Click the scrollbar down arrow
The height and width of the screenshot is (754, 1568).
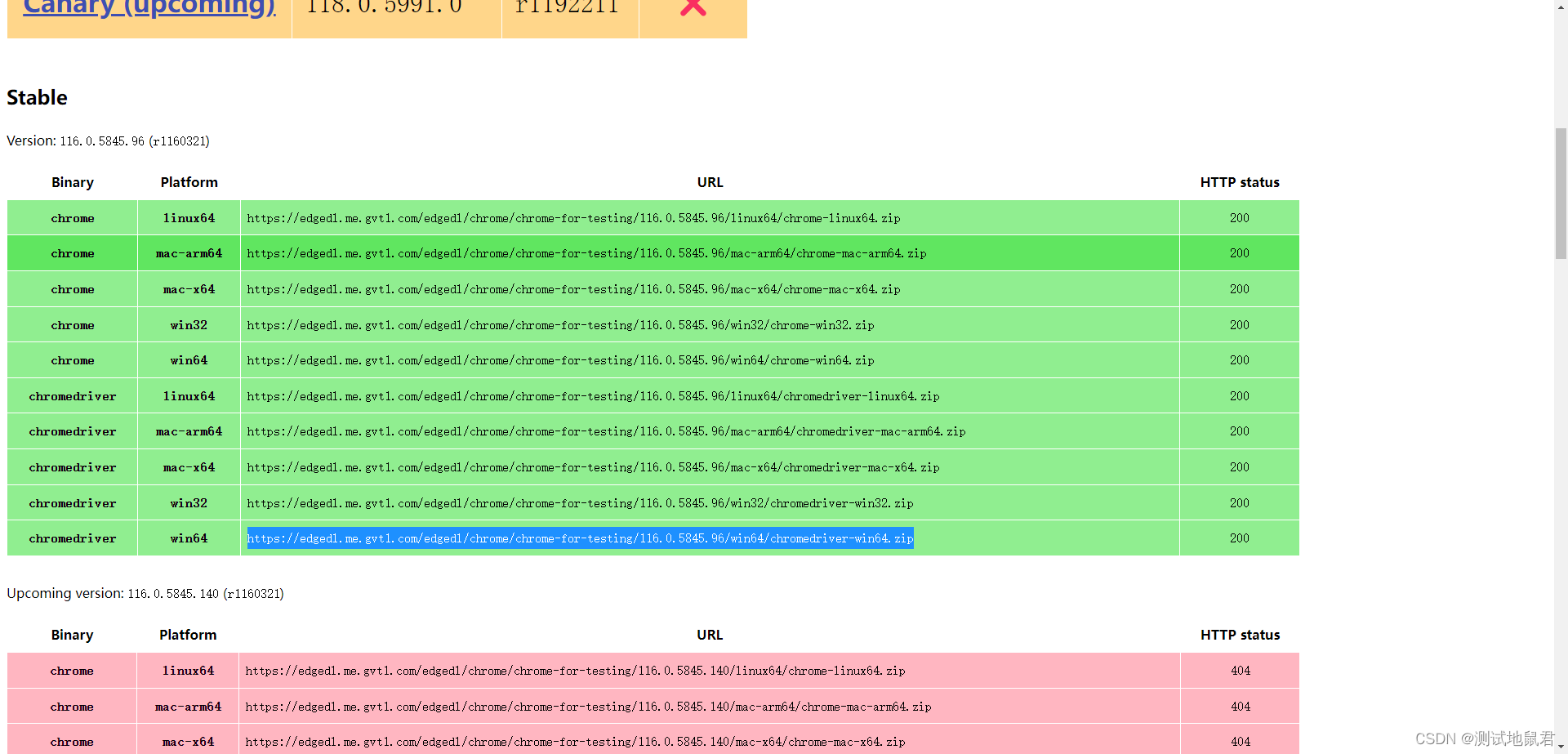click(x=1561, y=745)
